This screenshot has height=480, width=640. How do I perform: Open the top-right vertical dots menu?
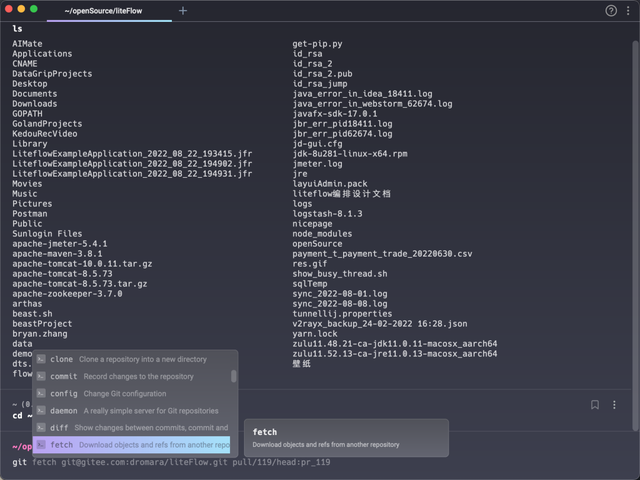(627, 10)
